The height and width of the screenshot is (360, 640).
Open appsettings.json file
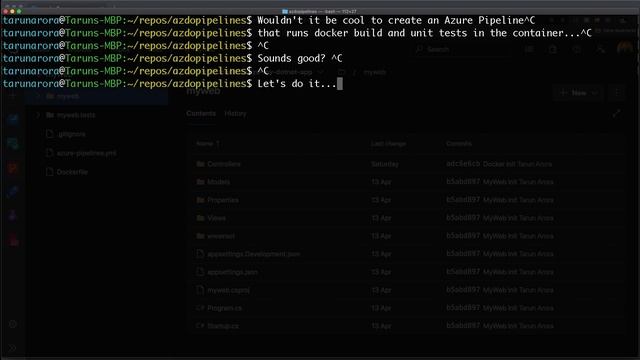click(232, 272)
